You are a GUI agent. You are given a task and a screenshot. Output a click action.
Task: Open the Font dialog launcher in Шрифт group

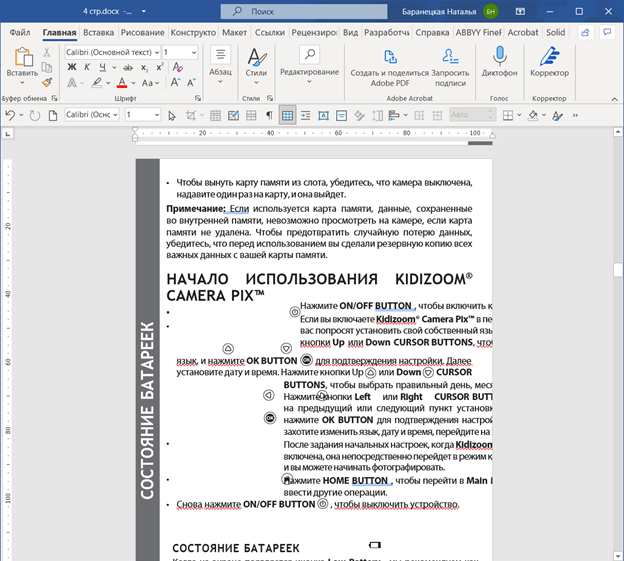point(198,98)
